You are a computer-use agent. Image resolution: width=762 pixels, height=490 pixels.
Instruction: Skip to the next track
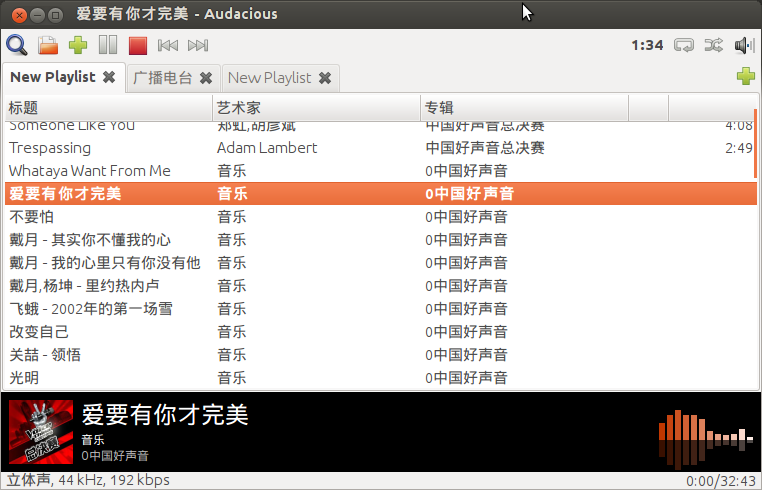[x=198, y=45]
